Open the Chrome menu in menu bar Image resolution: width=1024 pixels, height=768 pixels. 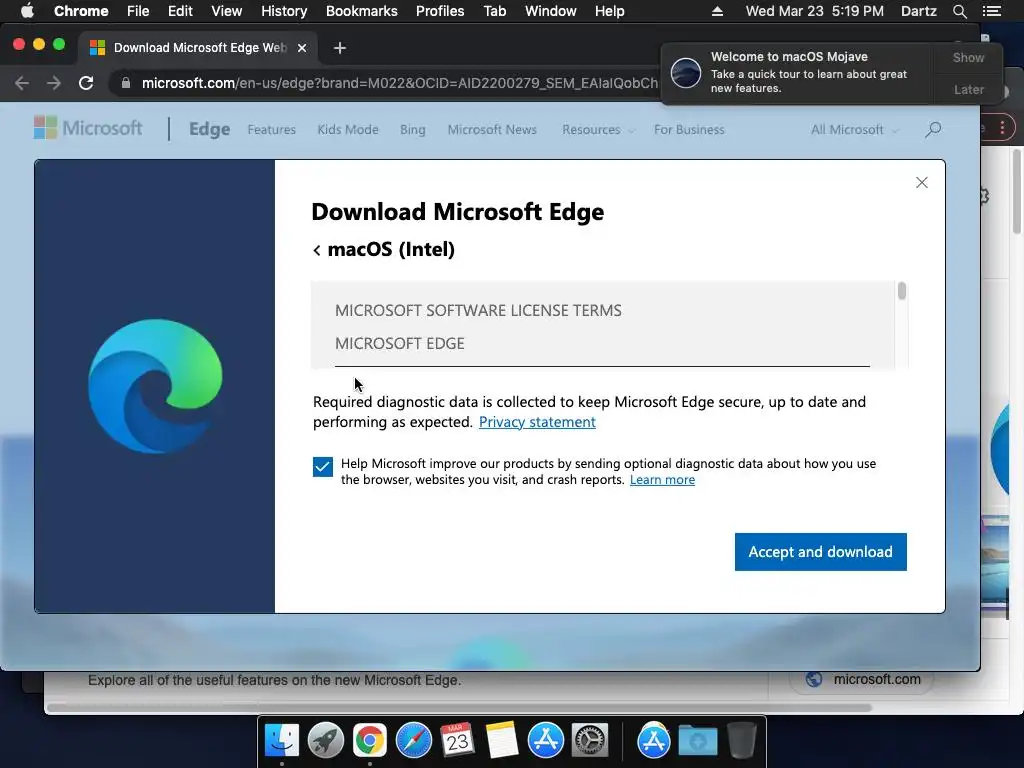pyautogui.click(x=81, y=11)
